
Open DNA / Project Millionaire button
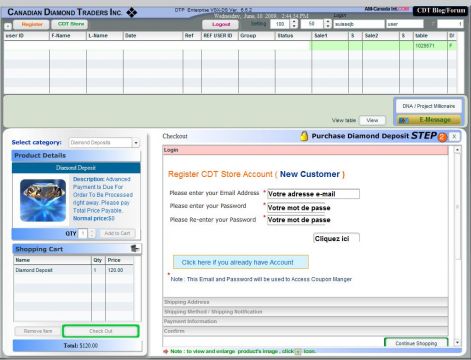pos(429,106)
